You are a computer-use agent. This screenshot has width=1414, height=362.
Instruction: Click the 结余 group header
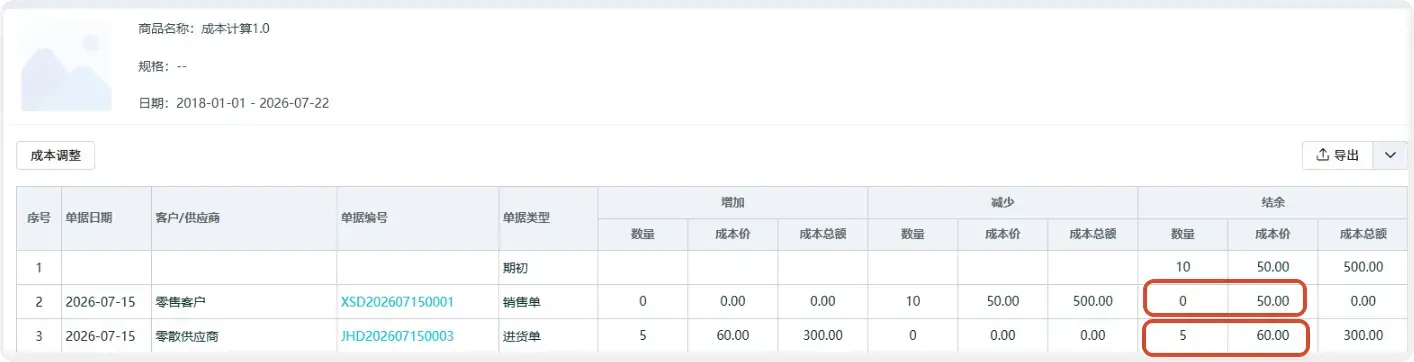(x=1273, y=202)
